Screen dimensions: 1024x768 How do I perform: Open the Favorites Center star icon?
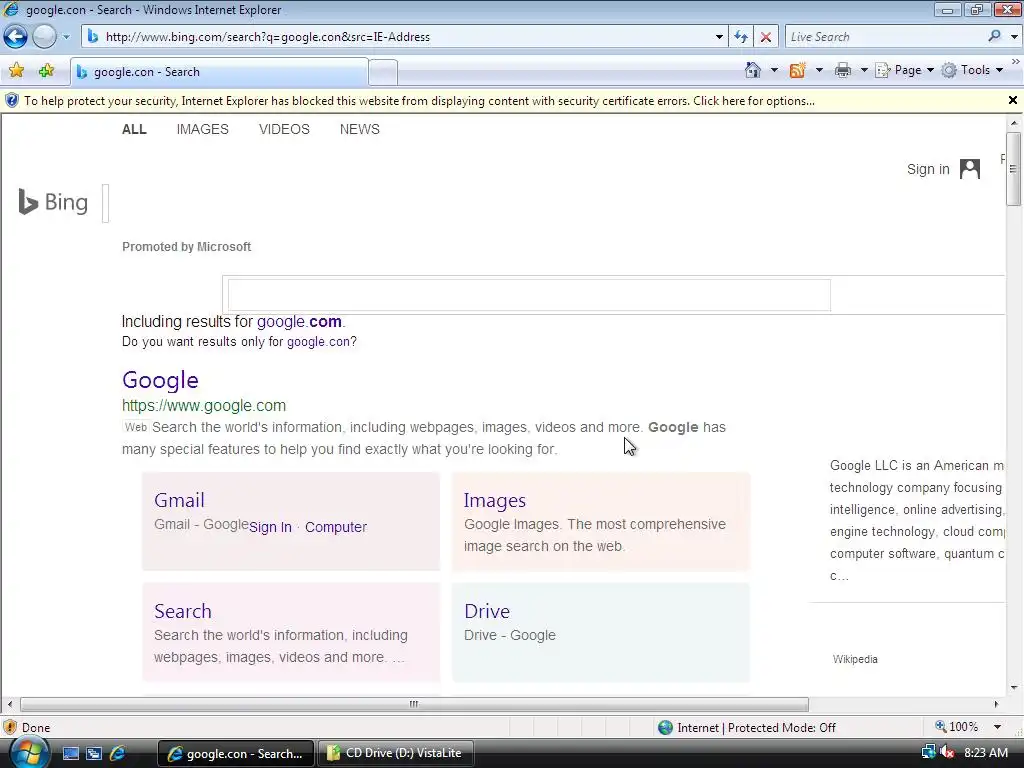(16, 71)
